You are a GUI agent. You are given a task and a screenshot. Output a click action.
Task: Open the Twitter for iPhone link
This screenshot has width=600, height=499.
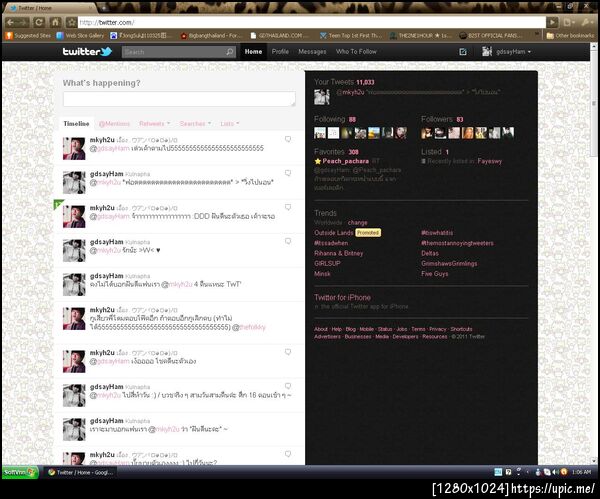tap(342, 297)
